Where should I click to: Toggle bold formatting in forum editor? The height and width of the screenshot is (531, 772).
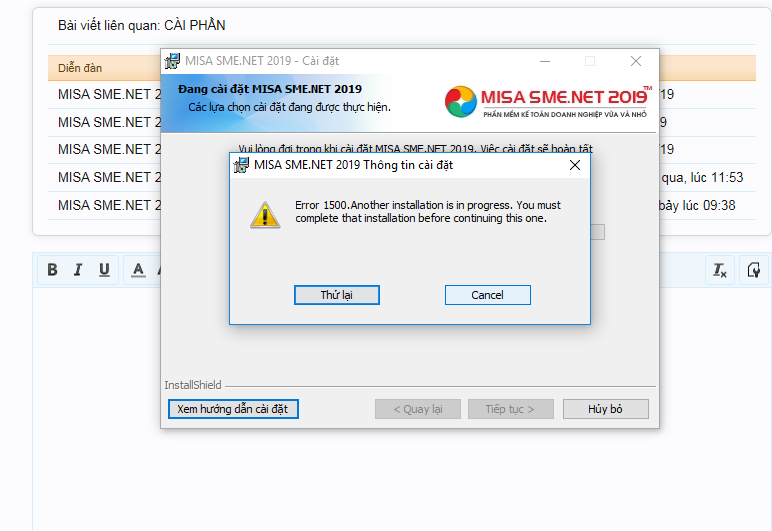[x=52, y=270]
